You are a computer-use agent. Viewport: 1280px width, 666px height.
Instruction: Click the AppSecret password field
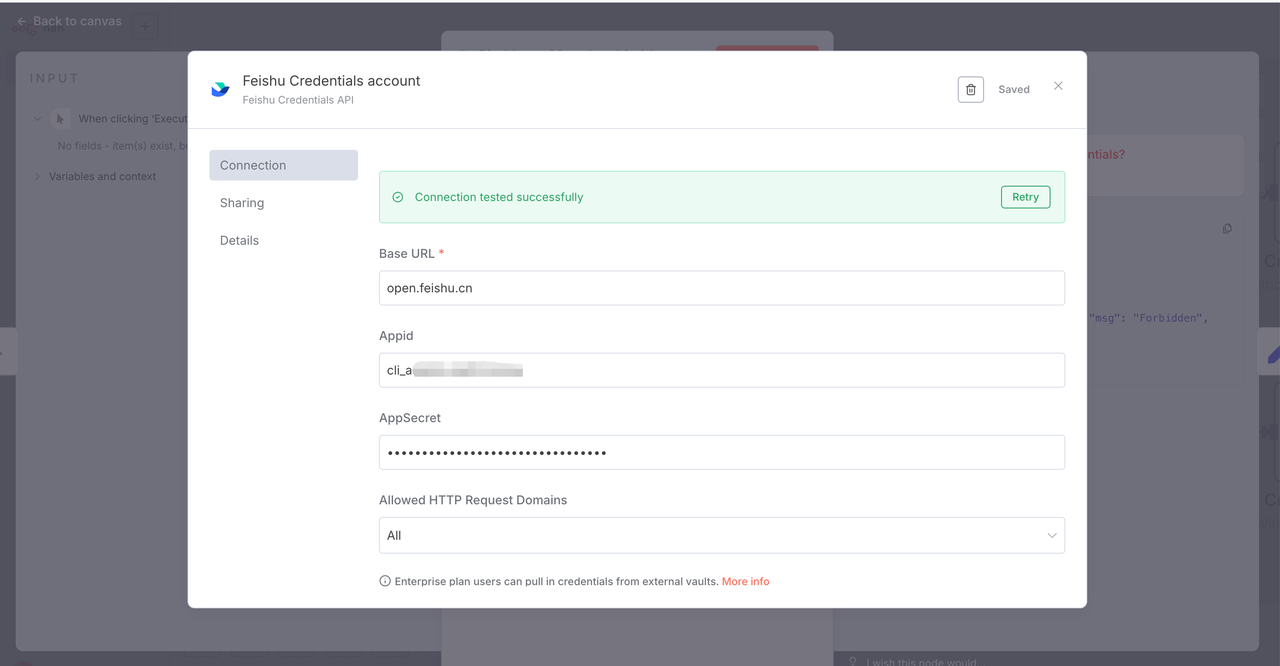pyautogui.click(x=721, y=452)
